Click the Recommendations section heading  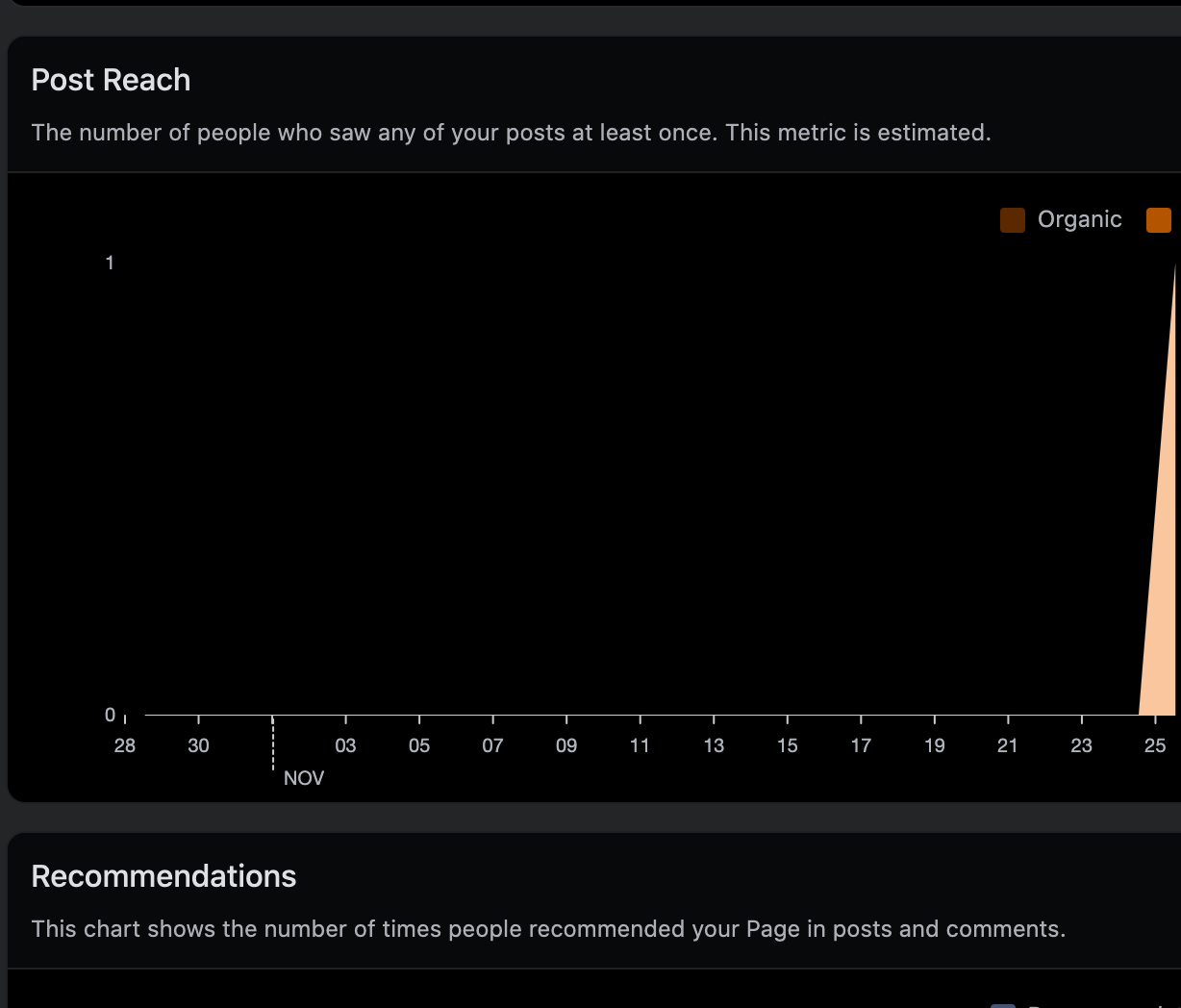click(163, 876)
